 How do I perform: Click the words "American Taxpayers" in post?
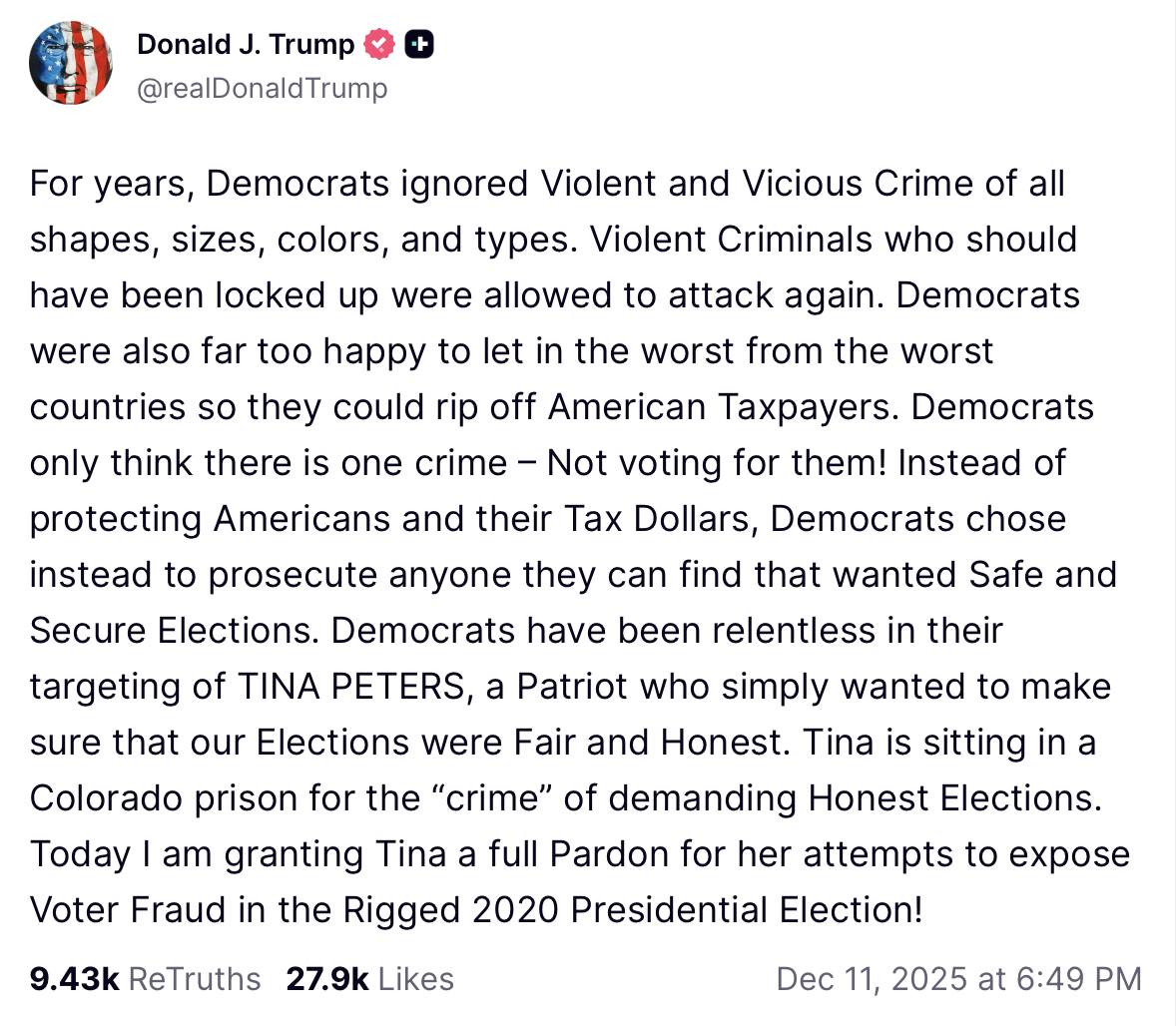[722, 407]
